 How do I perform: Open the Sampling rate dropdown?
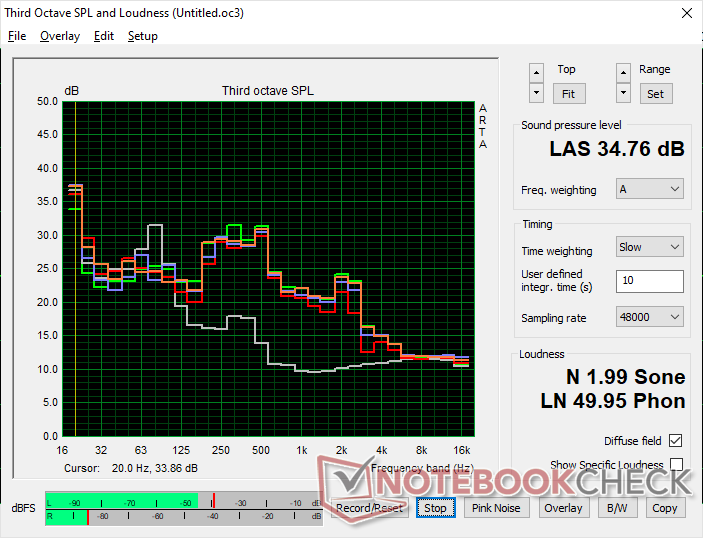pos(649,317)
